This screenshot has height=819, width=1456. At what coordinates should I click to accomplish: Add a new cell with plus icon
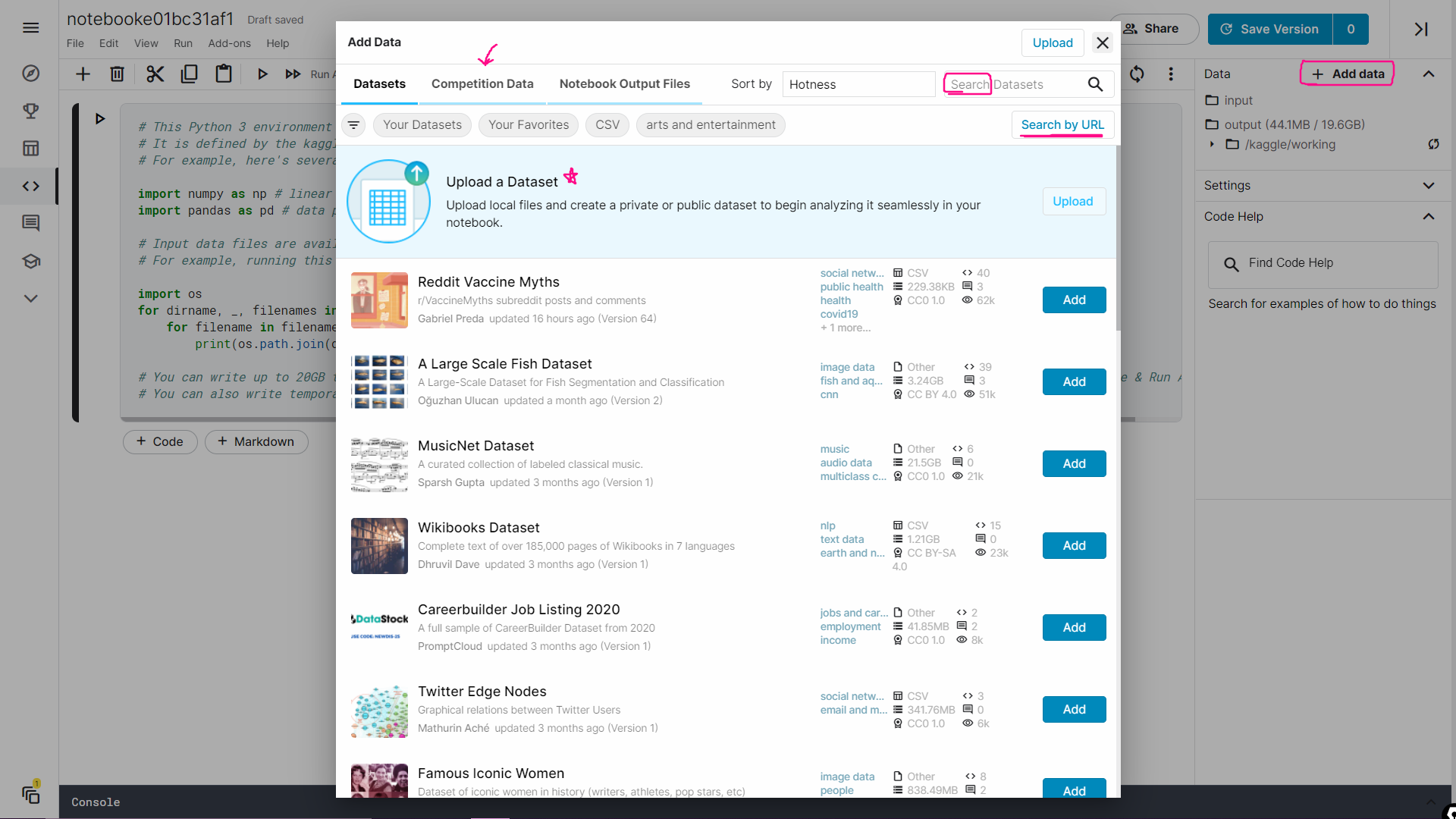(83, 74)
